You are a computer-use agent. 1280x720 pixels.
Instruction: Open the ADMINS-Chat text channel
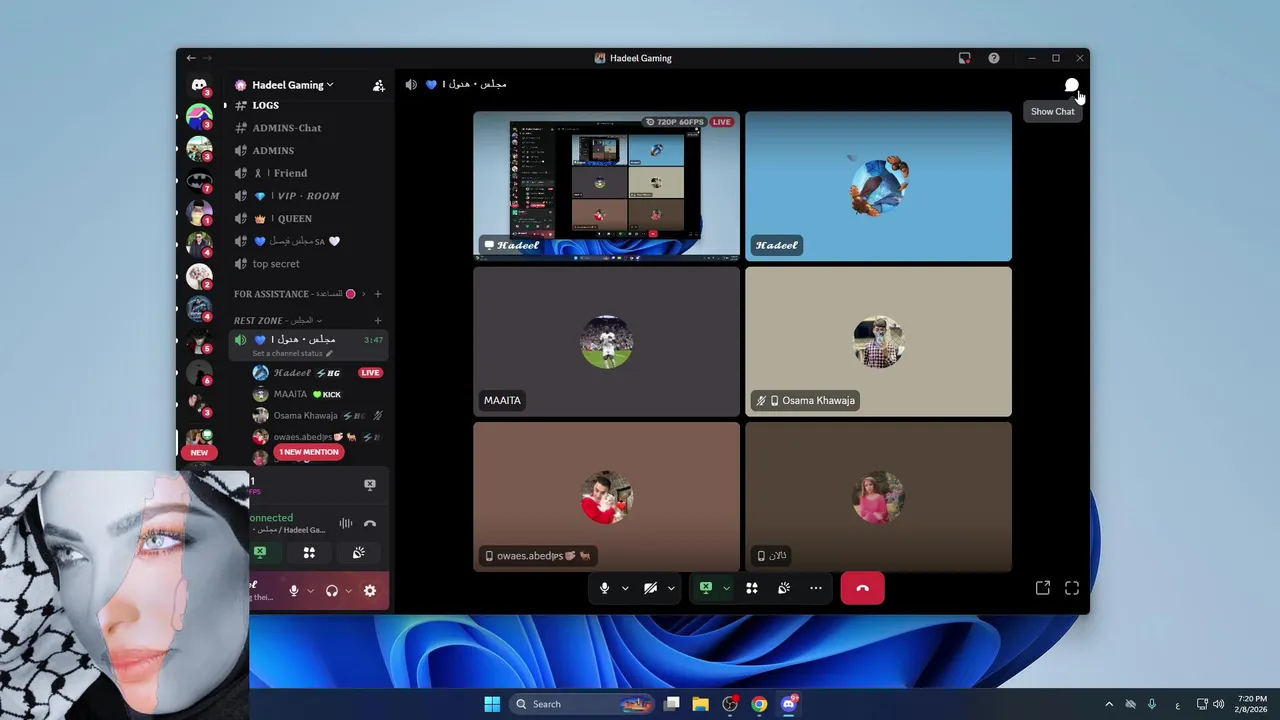[x=308, y=128]
